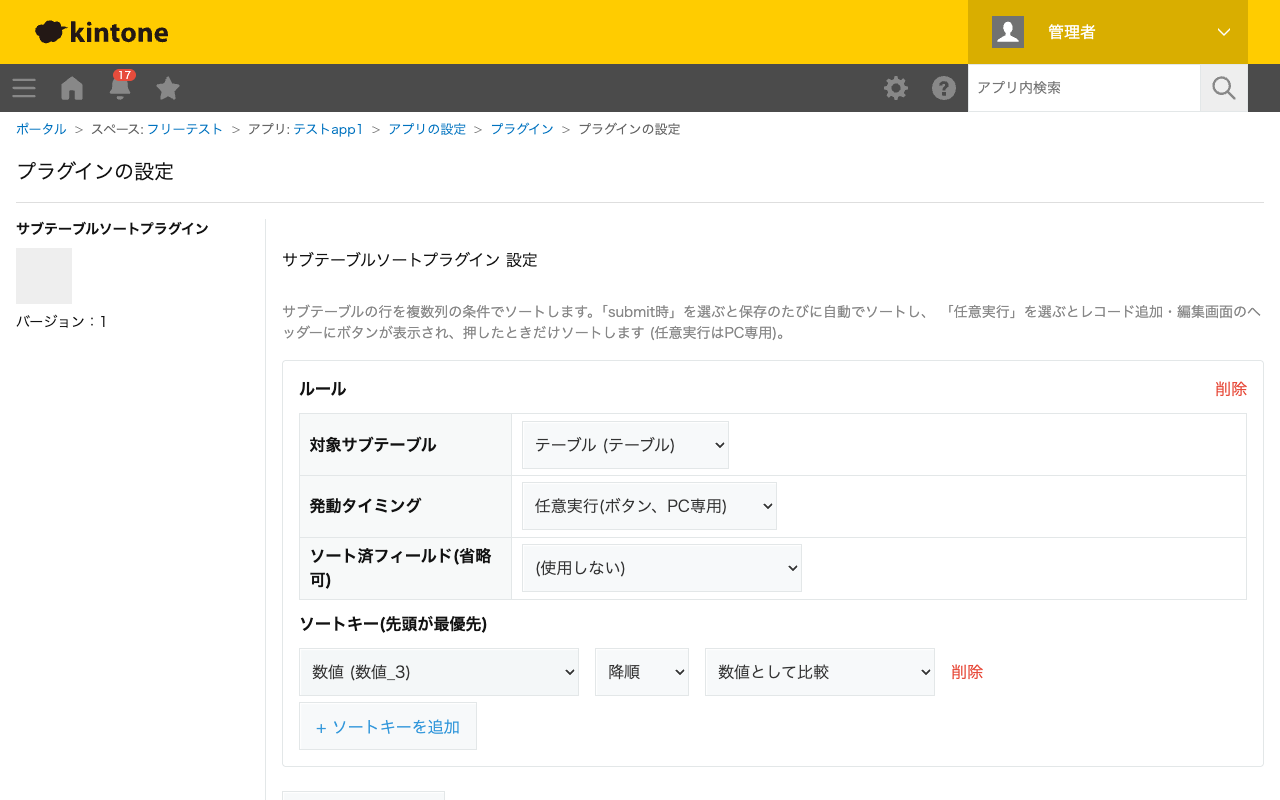Open the hamburger navigation menu
This screenshot has width=1280, height=800.
click(x=24, y=88)
